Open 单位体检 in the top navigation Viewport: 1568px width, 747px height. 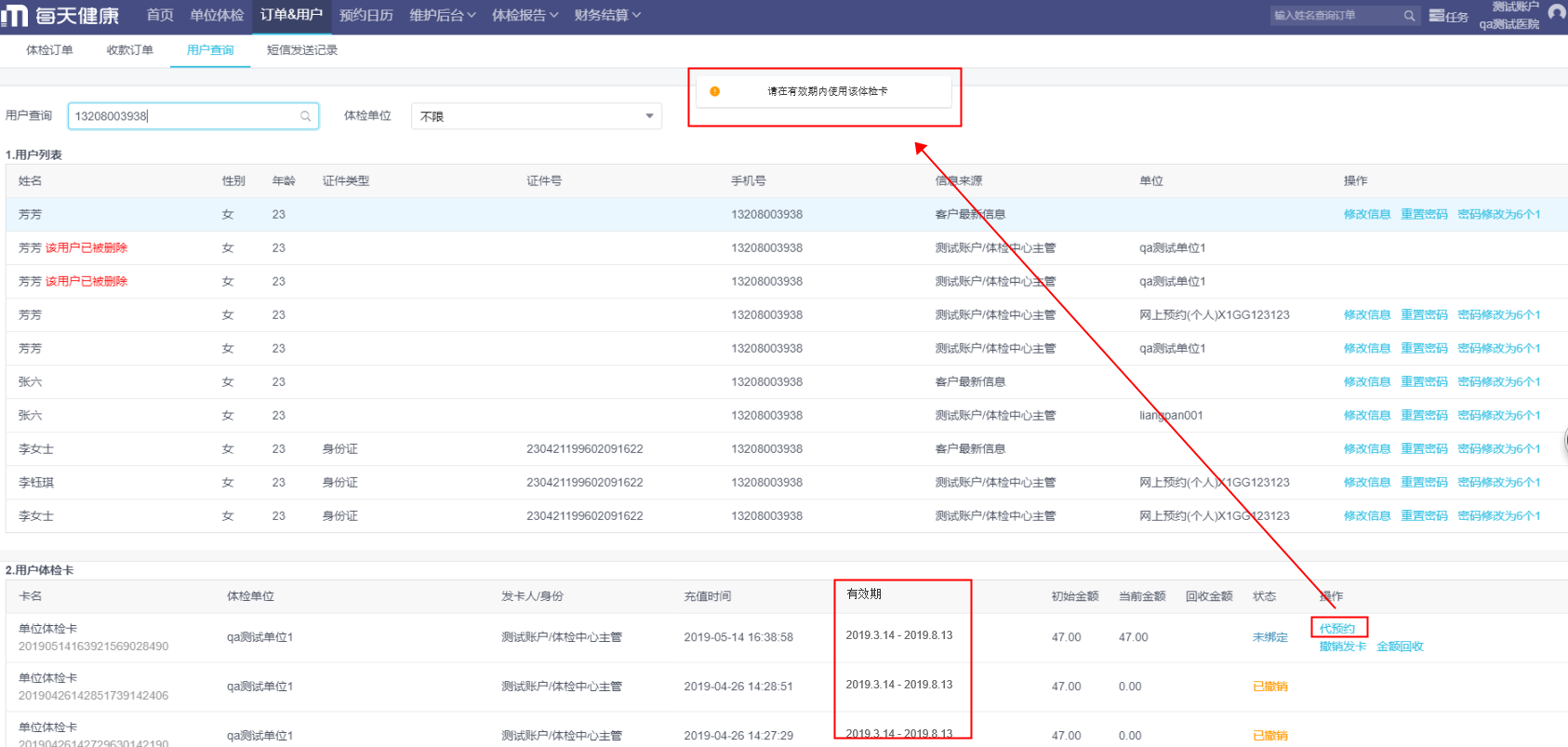[217, 16]
